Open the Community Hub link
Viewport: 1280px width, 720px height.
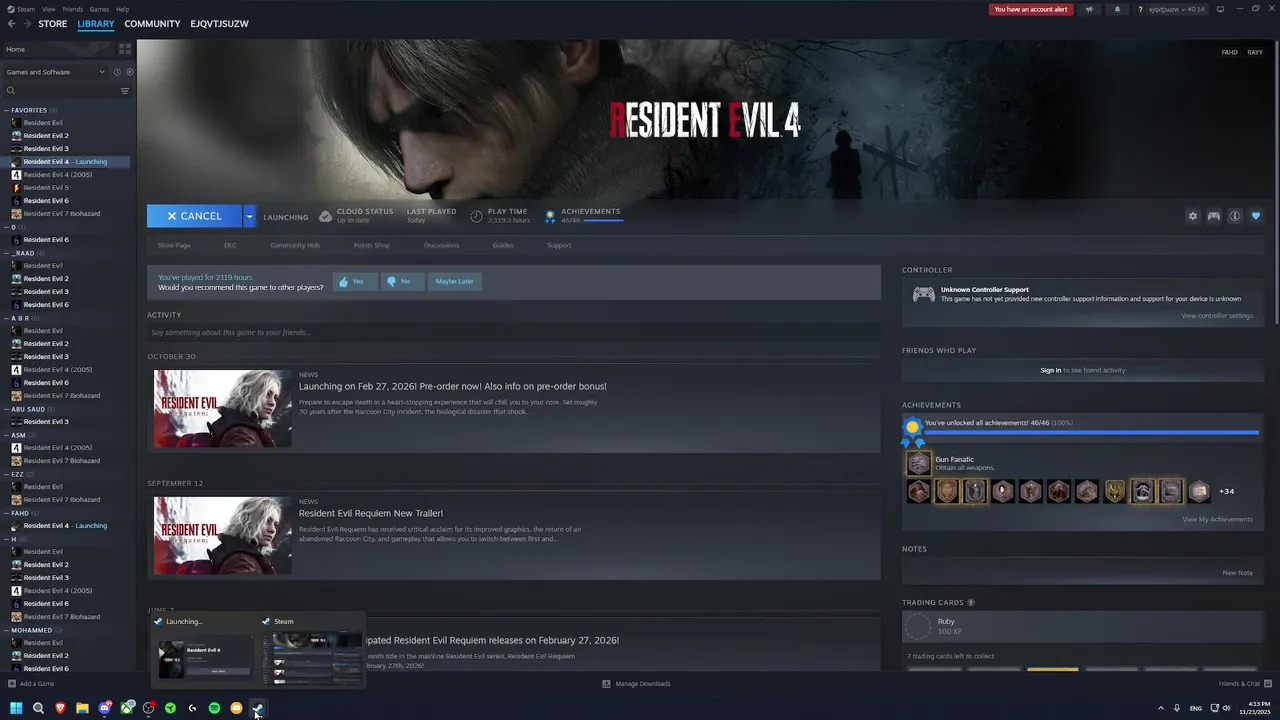pos(295,245)
